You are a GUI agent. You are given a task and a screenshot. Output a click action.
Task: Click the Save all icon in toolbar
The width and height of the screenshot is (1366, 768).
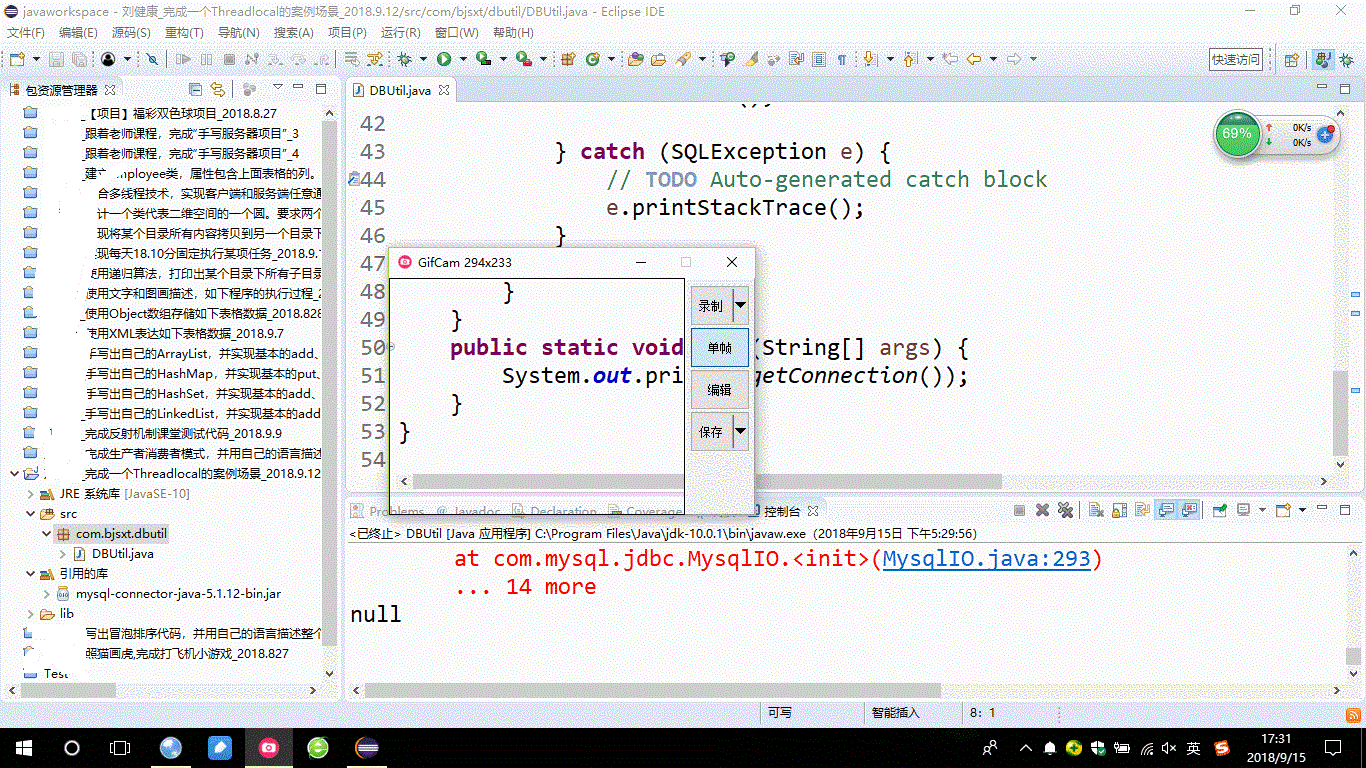pos(79,59)
